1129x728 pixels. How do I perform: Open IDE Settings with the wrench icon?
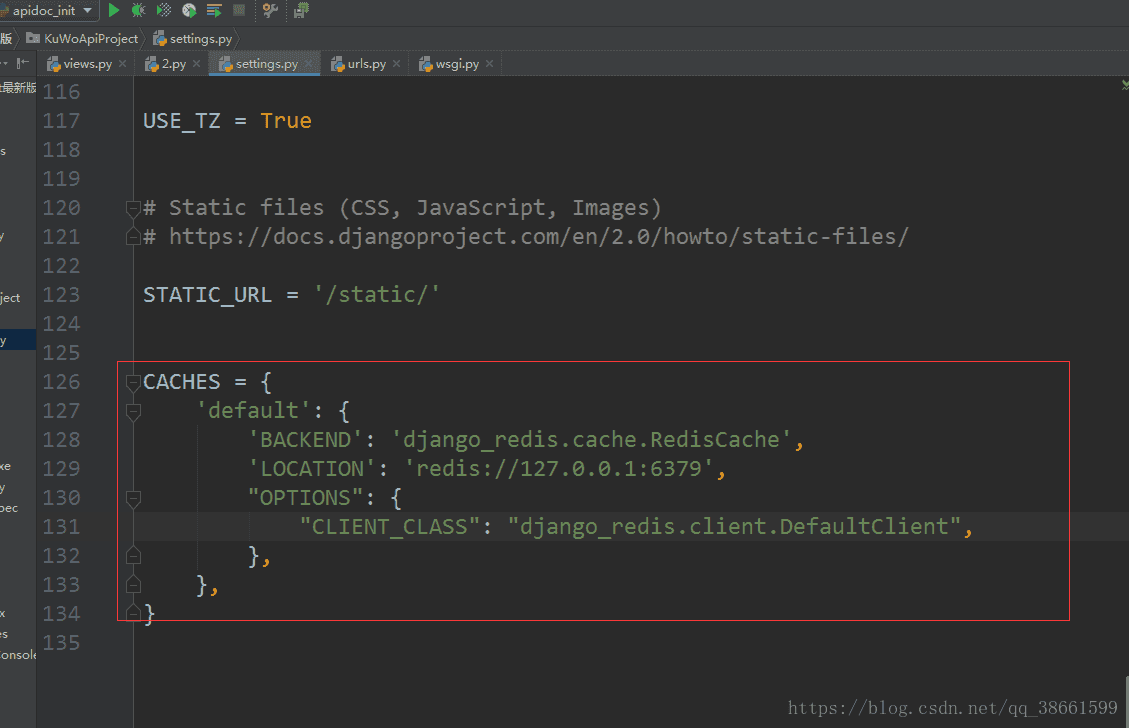click(270, 10)
